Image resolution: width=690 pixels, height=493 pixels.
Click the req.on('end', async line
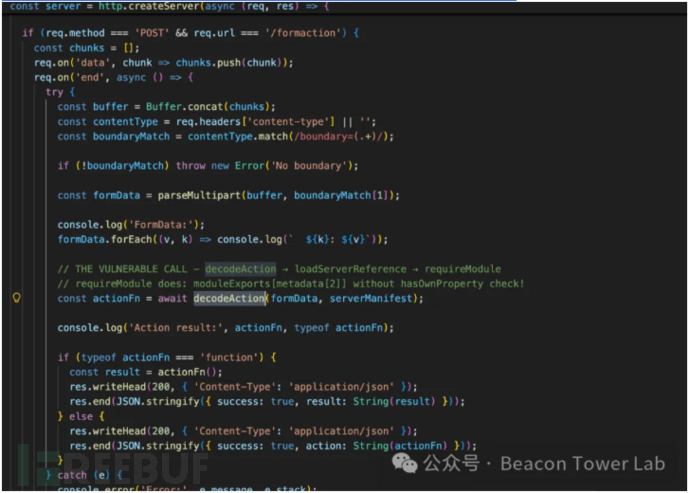point(114,77)
